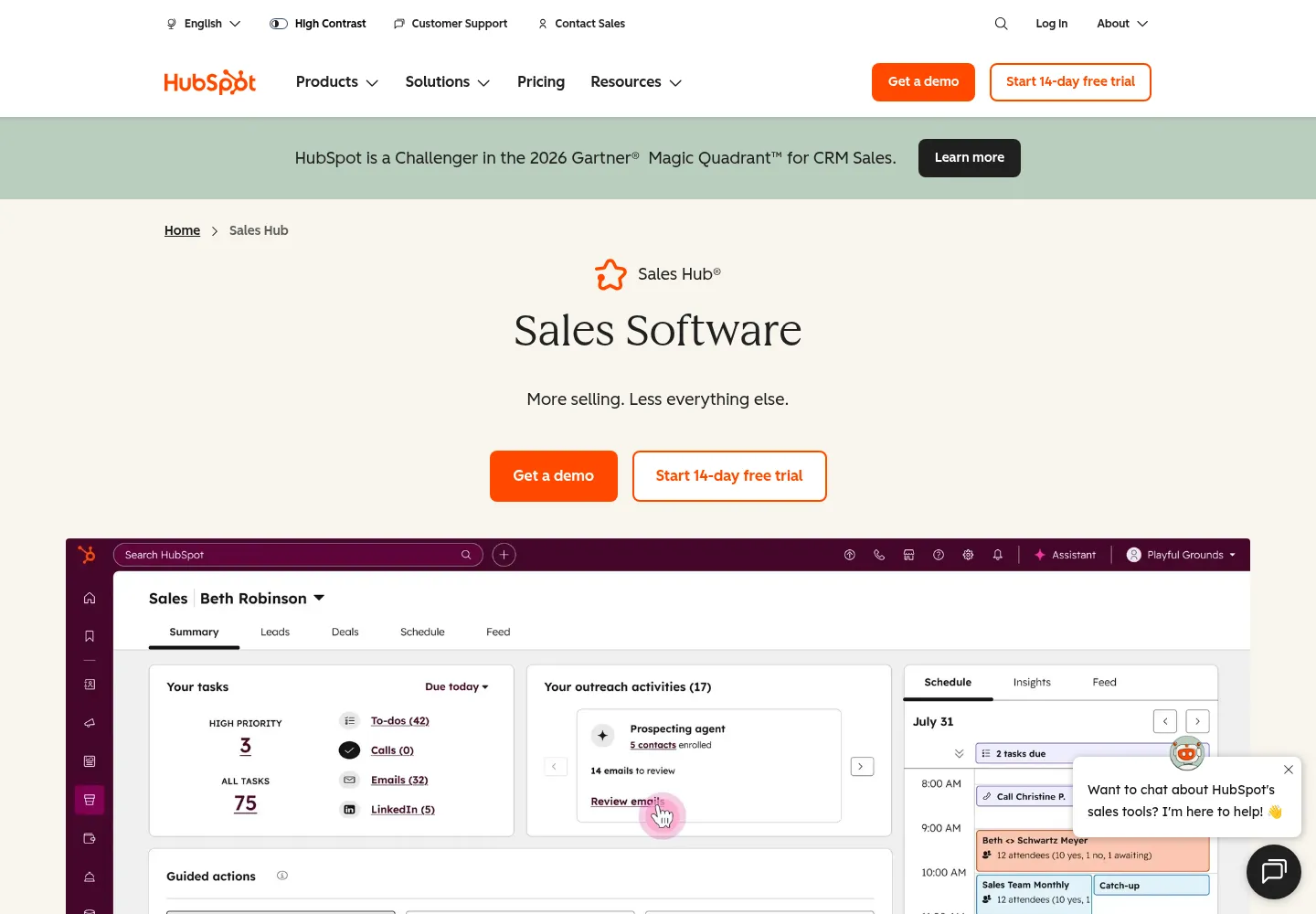Switch to the Leads tab
1316x914 pixels.
(x=275, y=632)
